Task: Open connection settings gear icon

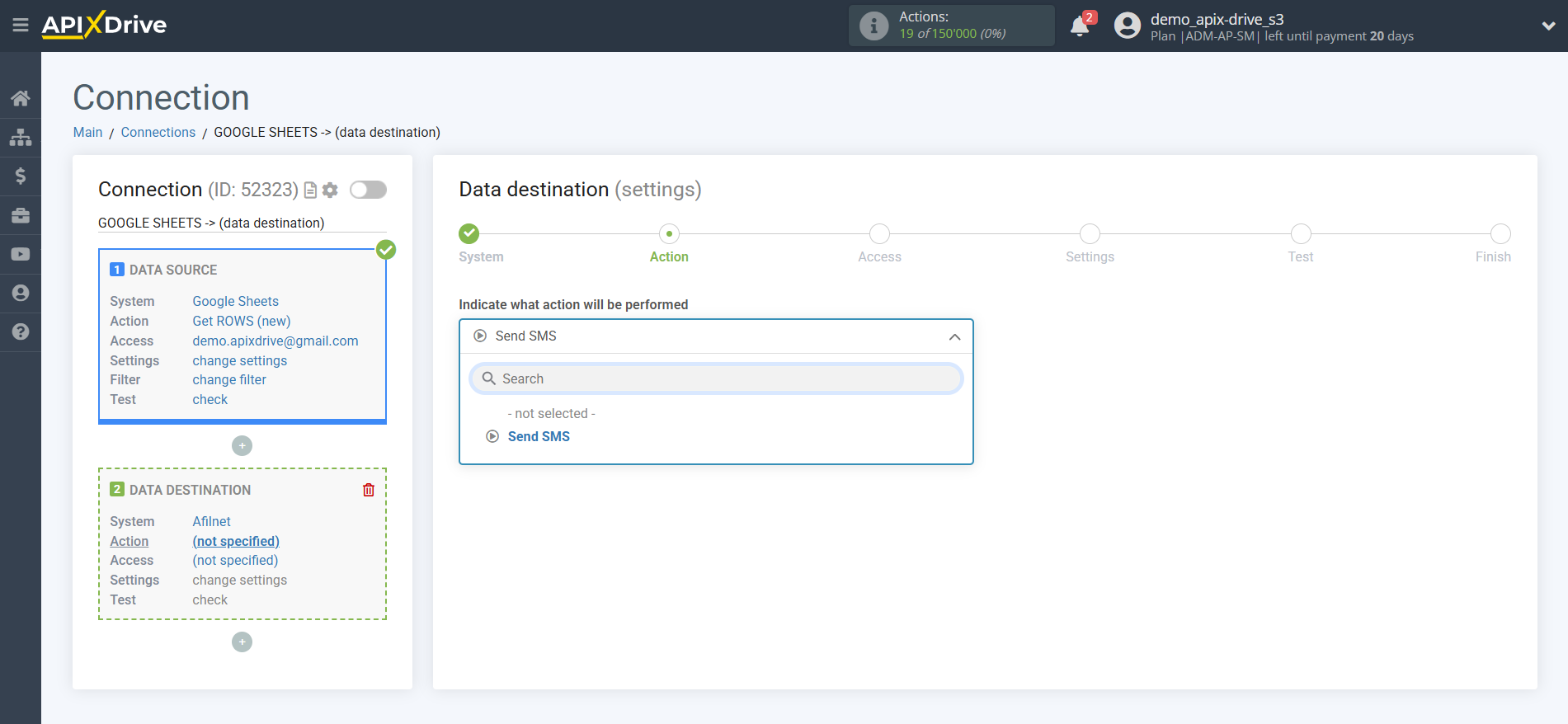Action: click(x=331, y=190)
